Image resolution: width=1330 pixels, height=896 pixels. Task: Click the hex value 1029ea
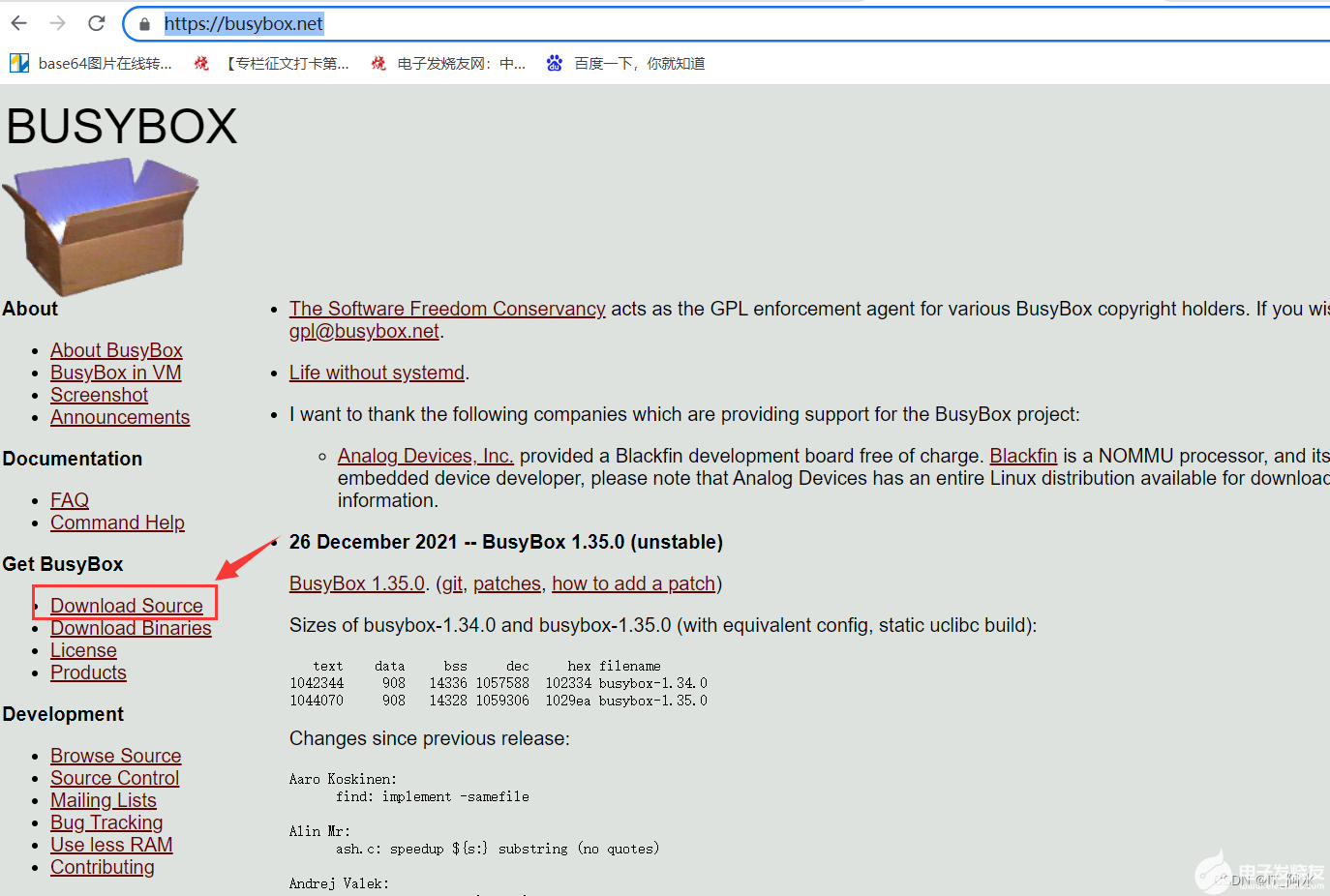coord(568,701)
